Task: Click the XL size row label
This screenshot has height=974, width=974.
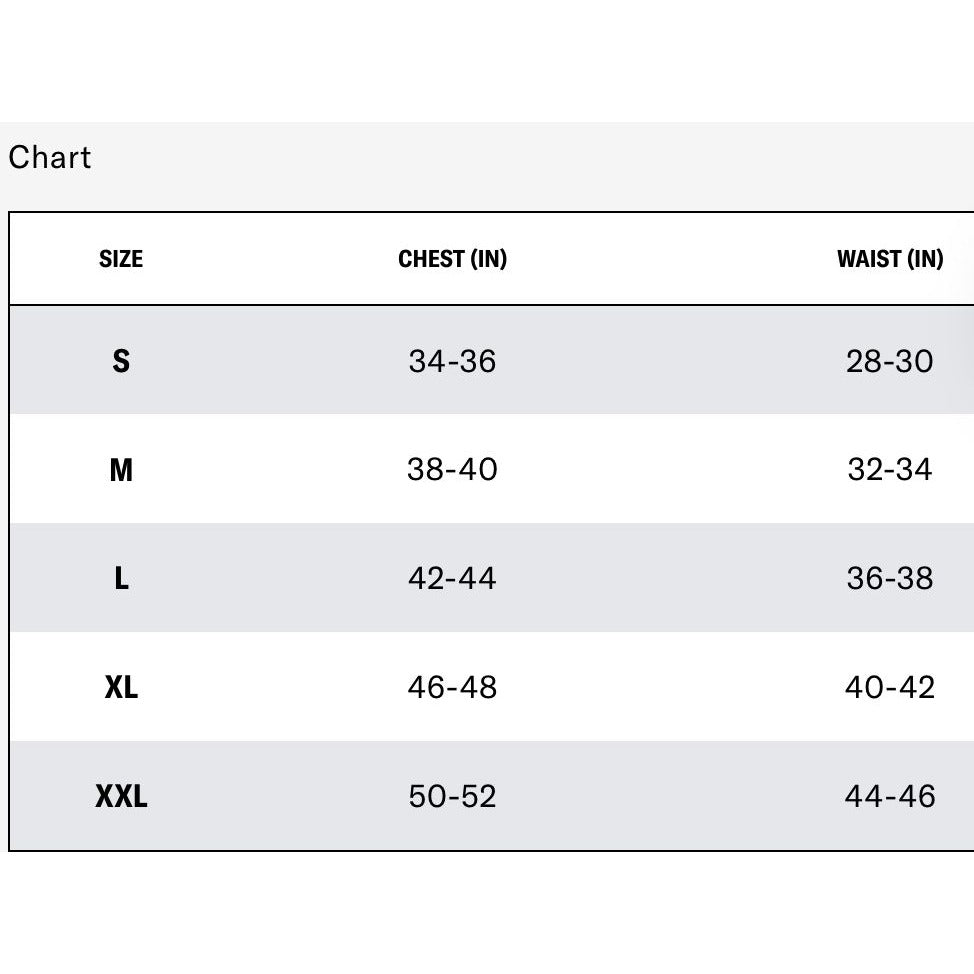Action: coord(121,687)
